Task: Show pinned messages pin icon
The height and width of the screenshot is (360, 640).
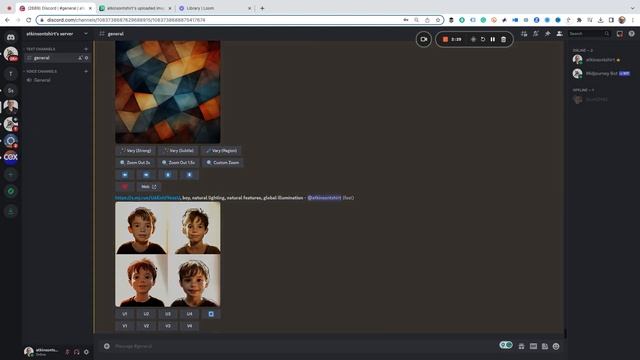Action: point(548,34)
